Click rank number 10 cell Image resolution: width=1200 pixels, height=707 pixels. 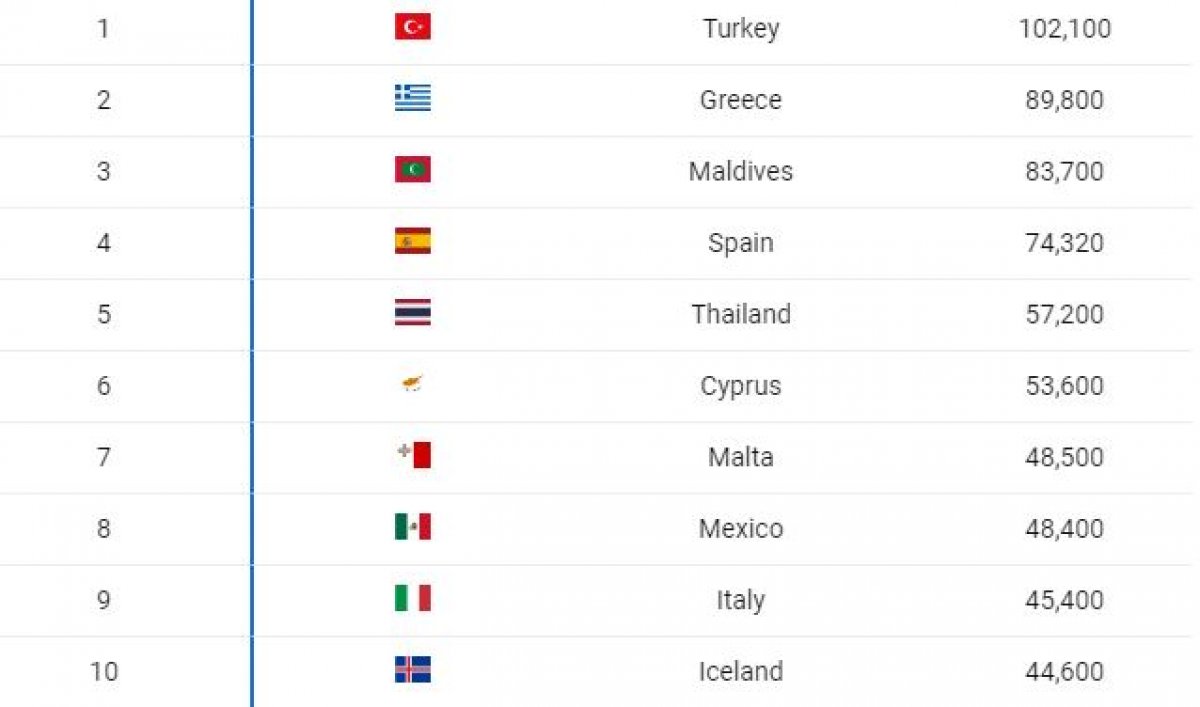click(104, 671)
